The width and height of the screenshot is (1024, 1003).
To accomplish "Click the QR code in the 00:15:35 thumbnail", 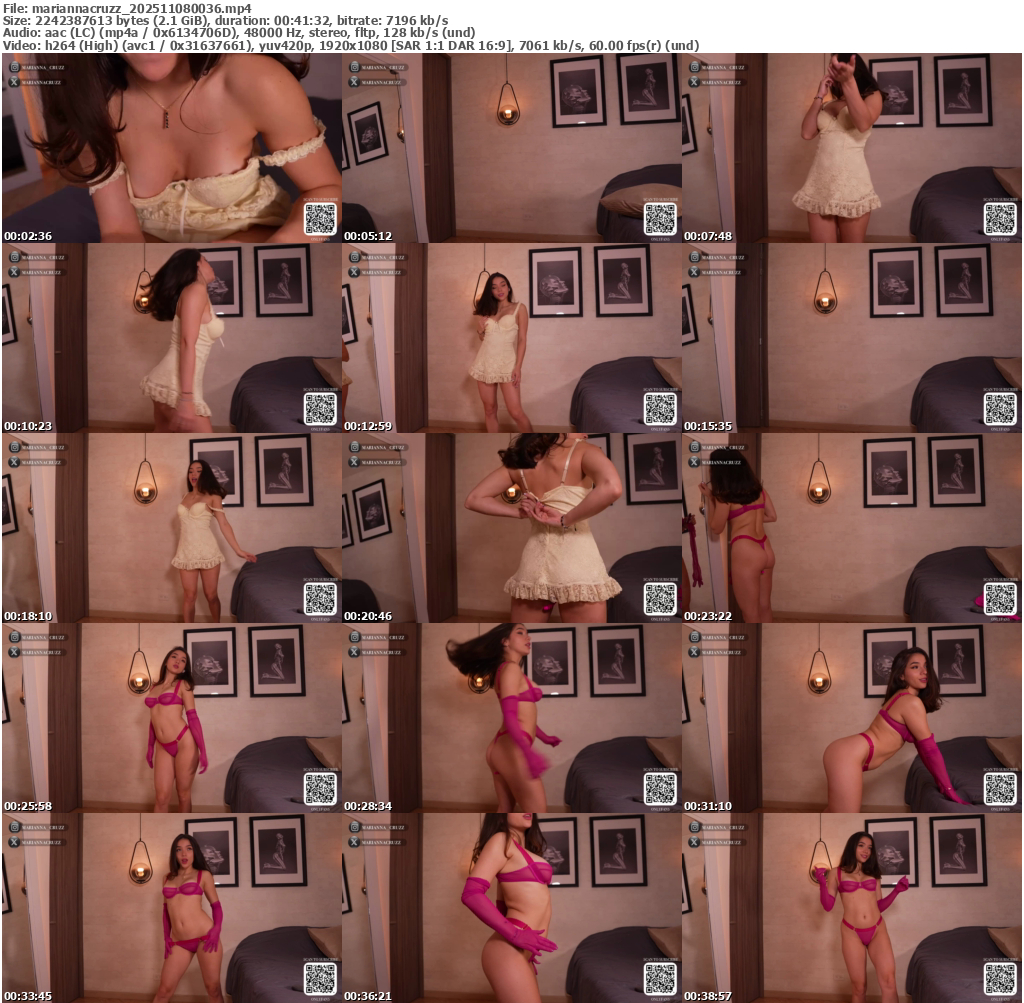I will click(999, 407).
